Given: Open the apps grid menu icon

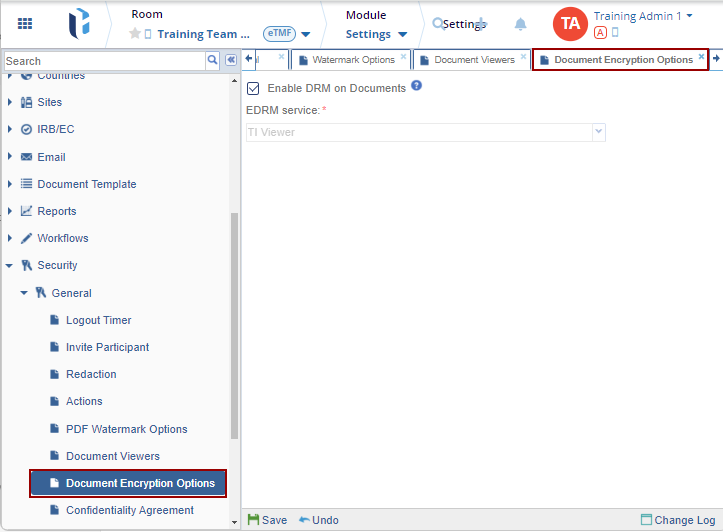Looking at the screenshot, I should (25, 23).
